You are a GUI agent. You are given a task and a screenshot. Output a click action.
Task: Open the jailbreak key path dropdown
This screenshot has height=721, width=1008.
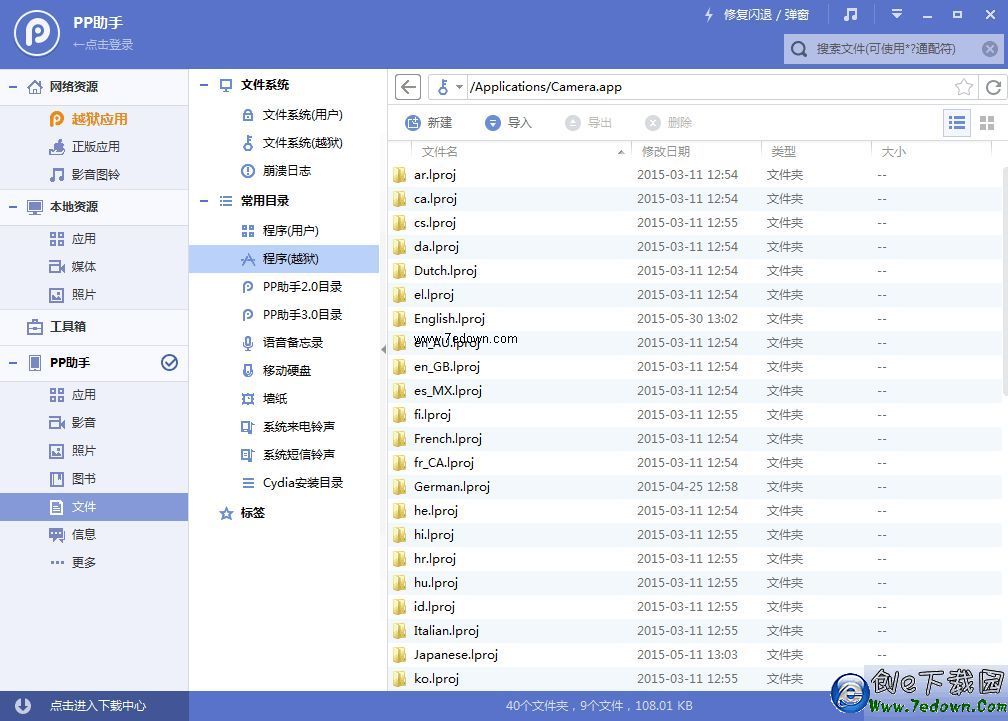click(449, 87)
